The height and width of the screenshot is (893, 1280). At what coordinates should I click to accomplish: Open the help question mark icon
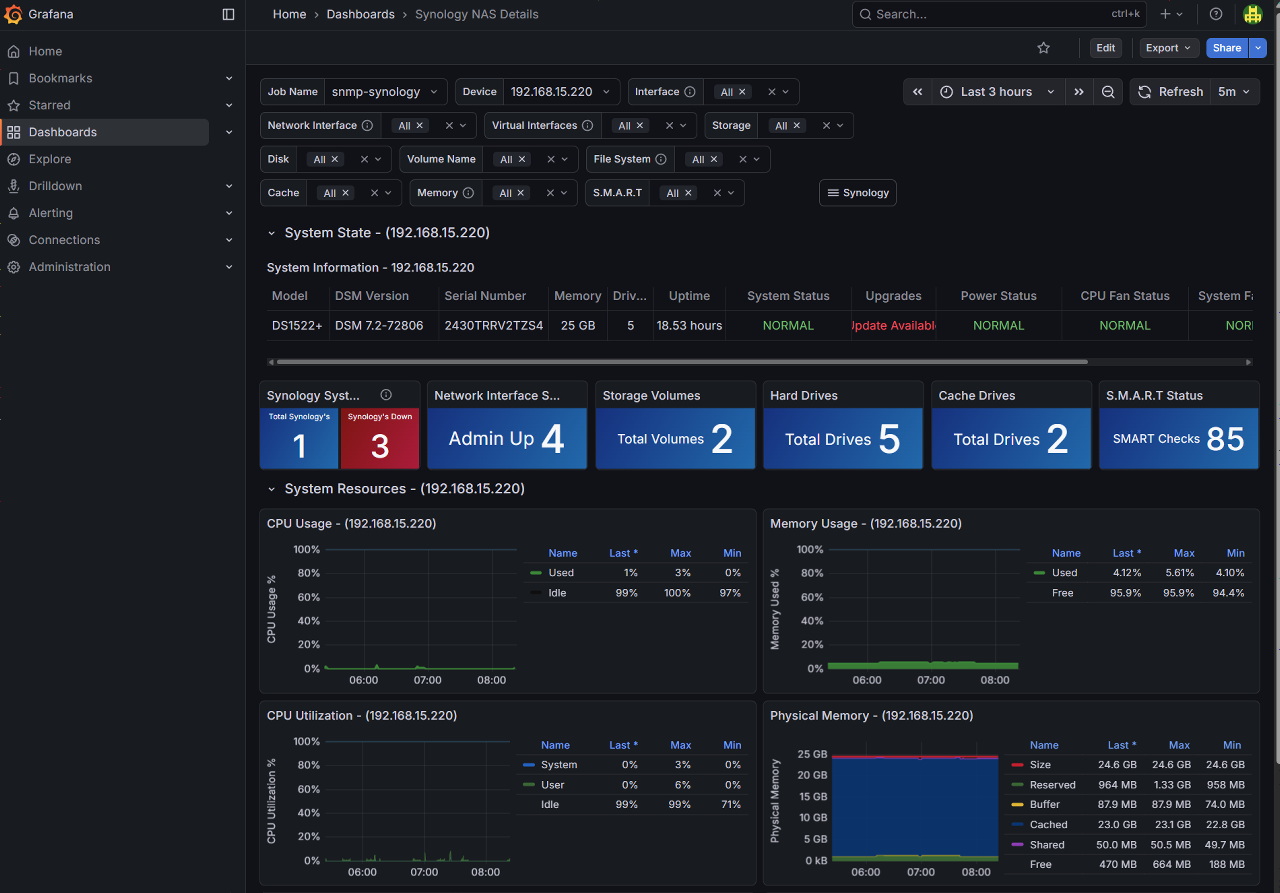pos(1216,14)
